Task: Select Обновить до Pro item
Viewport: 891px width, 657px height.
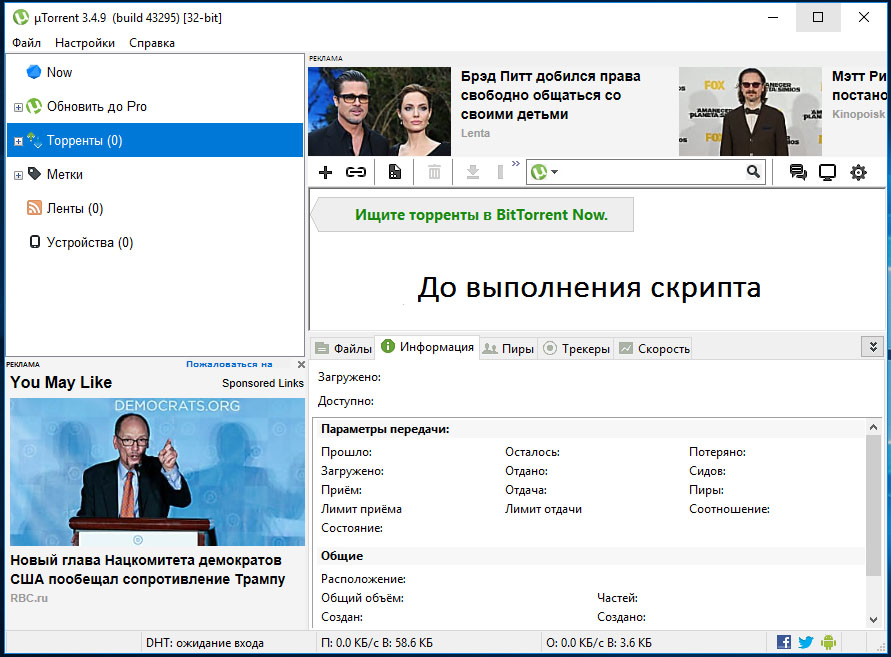Action: pyautogui.click(x=97, y=106)
